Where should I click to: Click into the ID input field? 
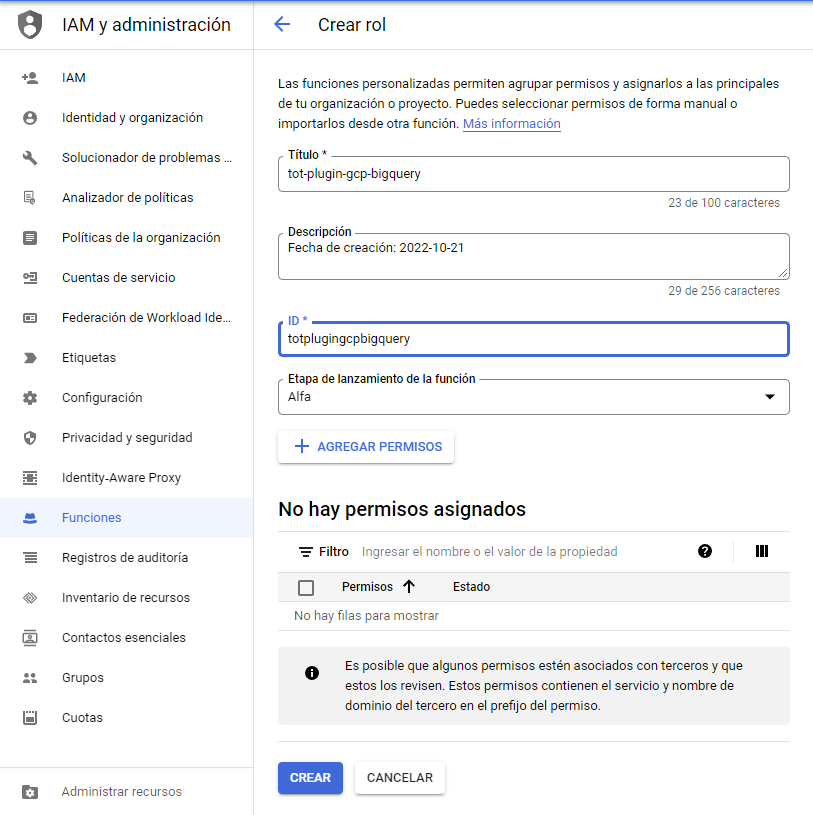533,339
